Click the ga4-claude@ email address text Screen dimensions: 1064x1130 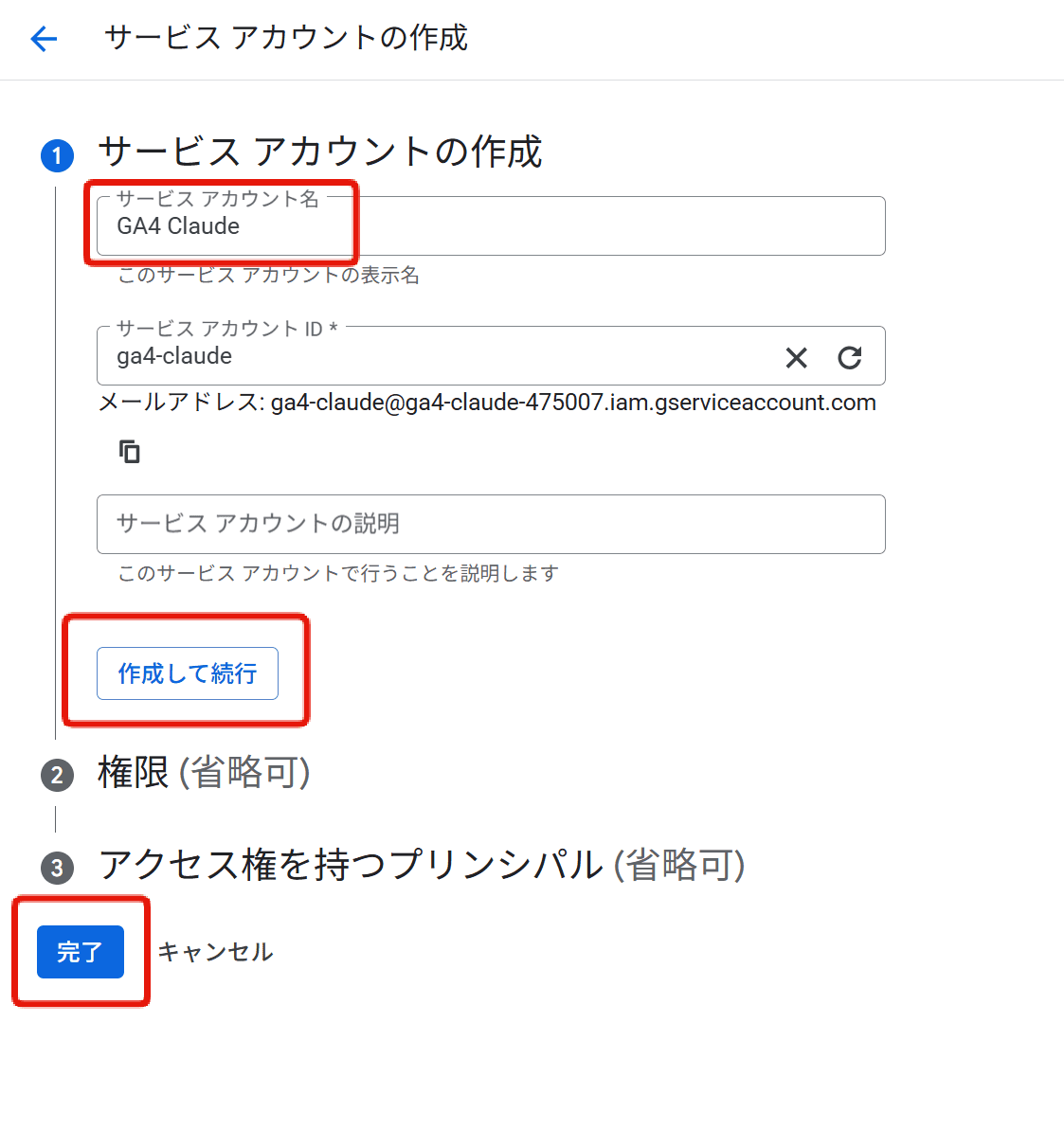pyautogui.click(x=572, y=403)
